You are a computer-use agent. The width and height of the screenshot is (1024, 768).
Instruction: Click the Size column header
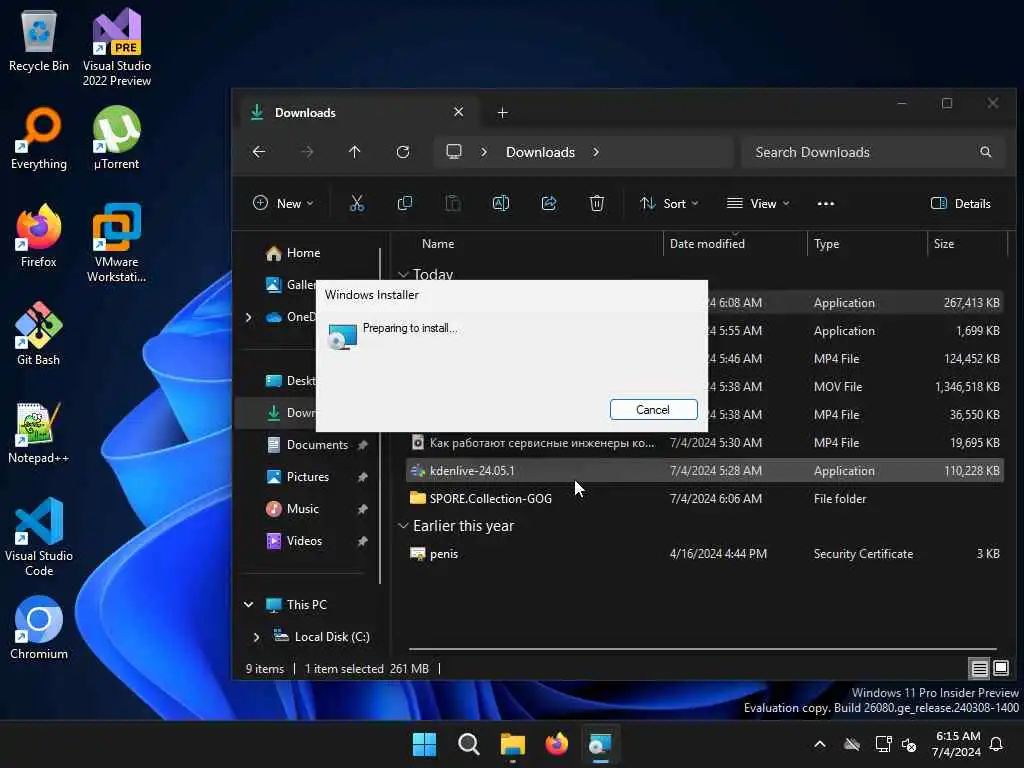click(944, 244)
